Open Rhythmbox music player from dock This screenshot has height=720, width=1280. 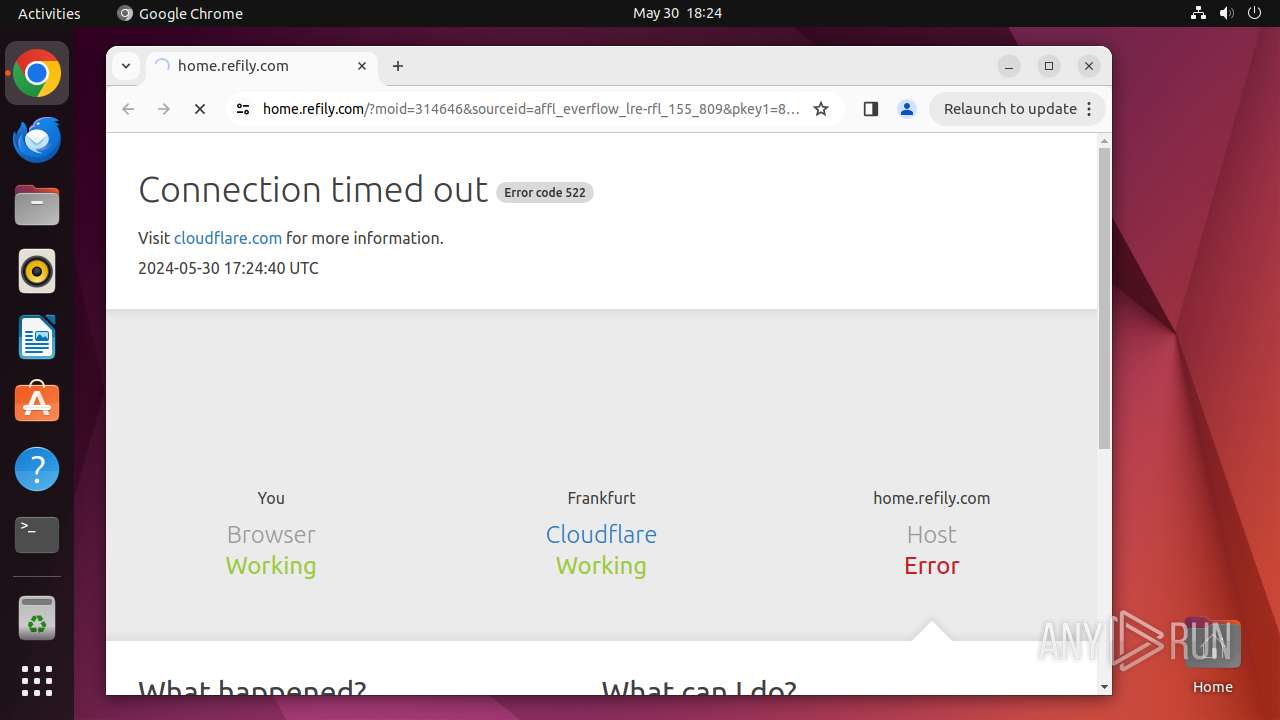37,271
